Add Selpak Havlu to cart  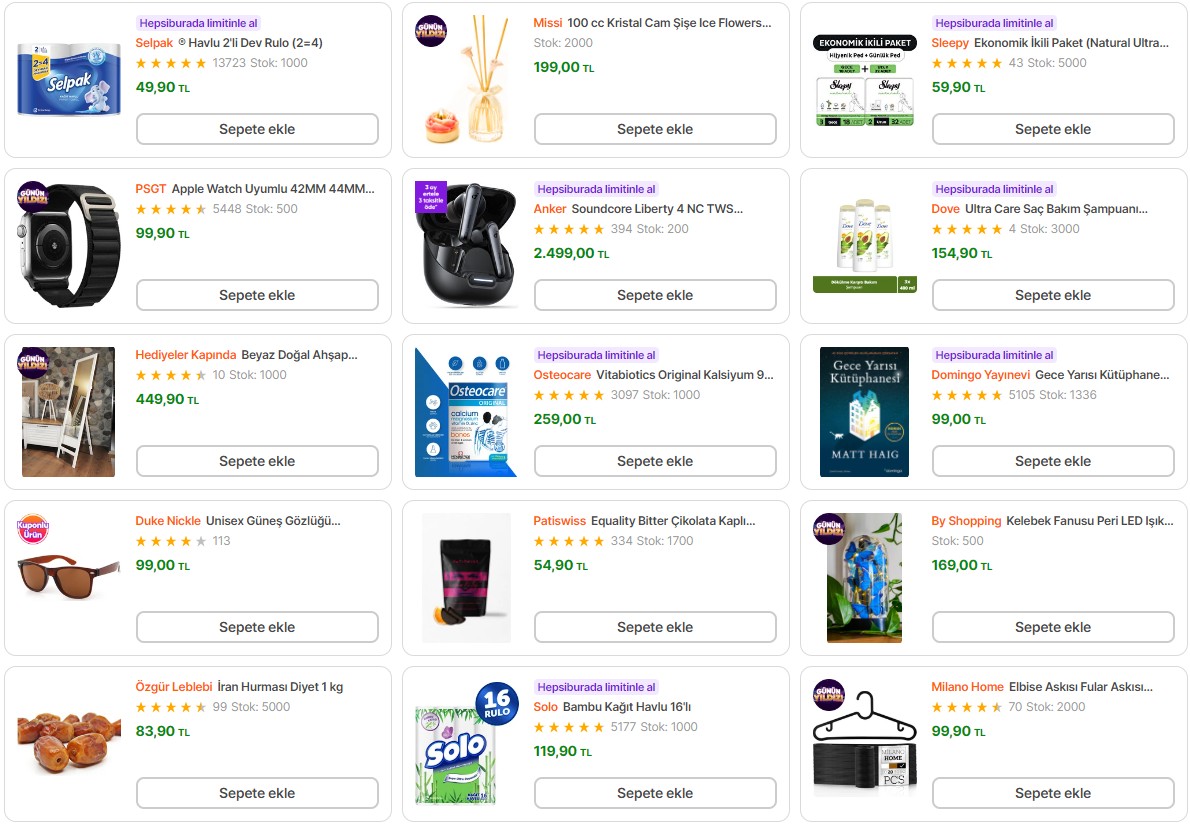[257, 129]
